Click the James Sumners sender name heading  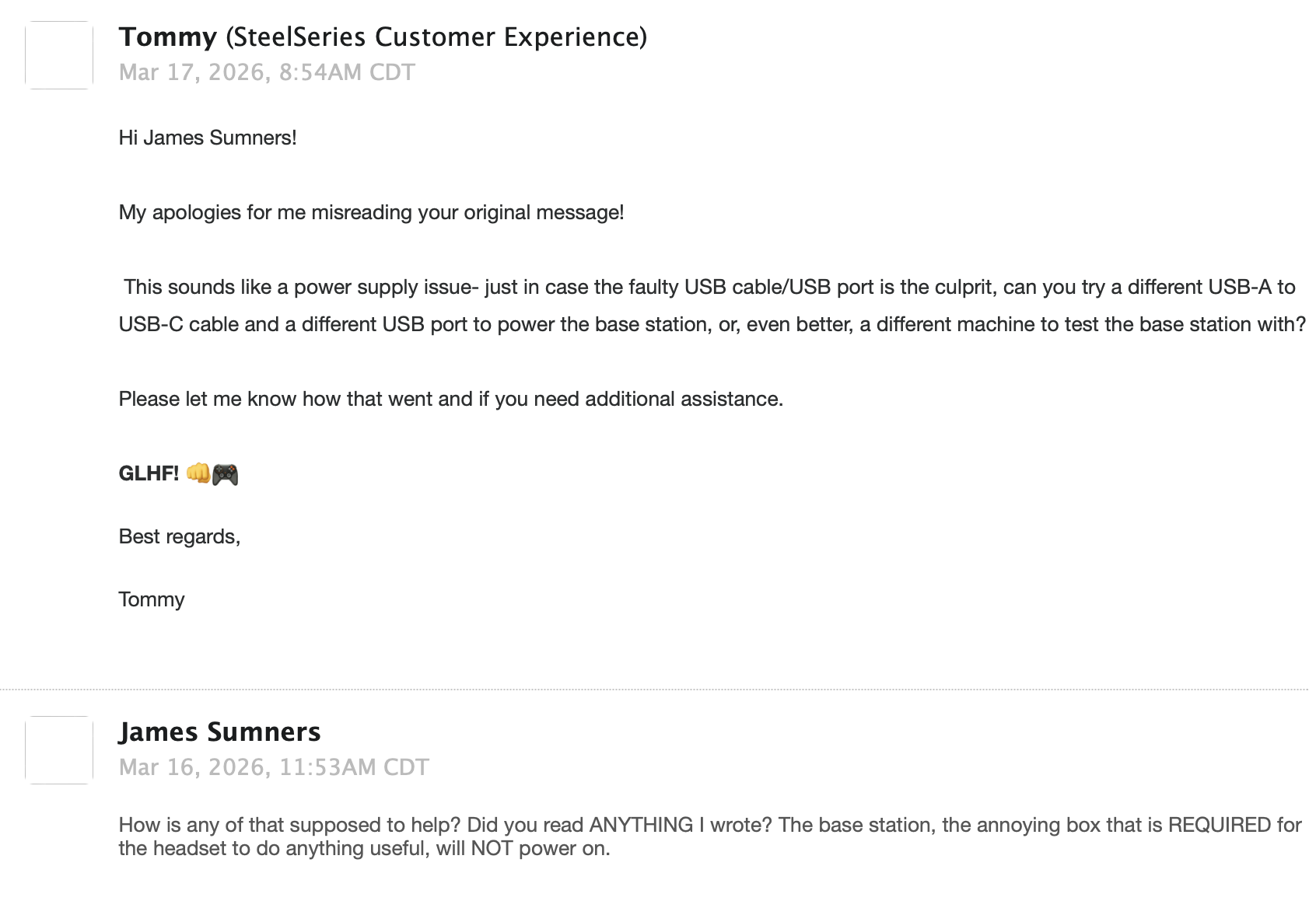pyautogui.click(x=219, y=732)
